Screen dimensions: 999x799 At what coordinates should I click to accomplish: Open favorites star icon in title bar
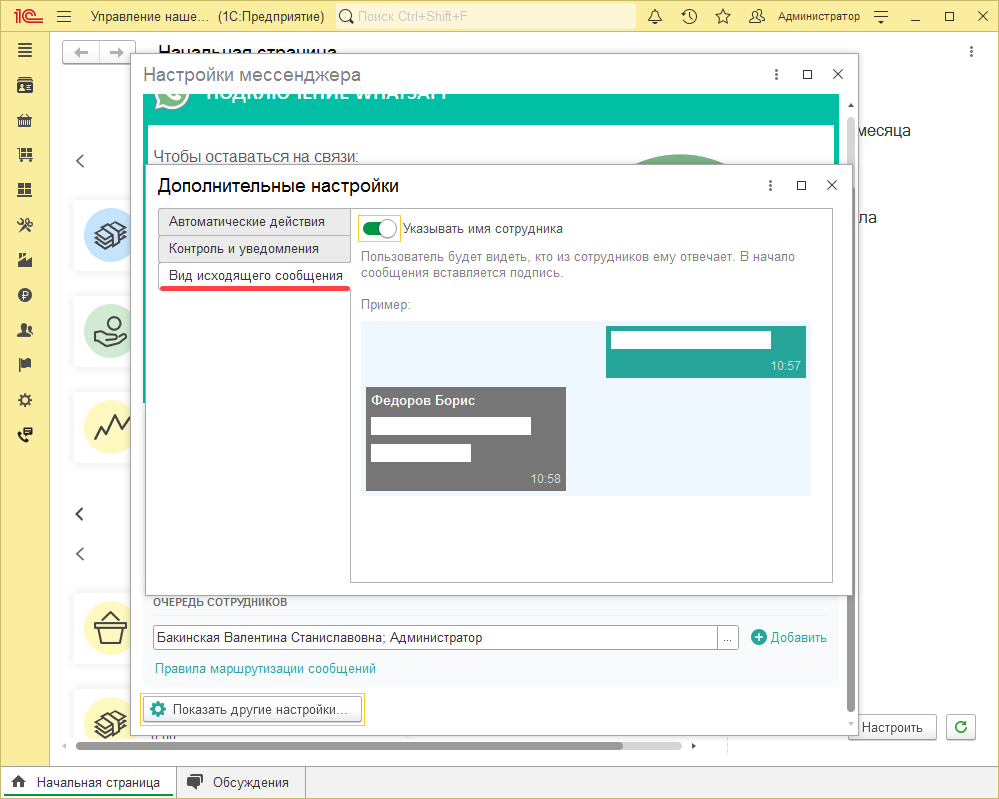pos(723,17)
